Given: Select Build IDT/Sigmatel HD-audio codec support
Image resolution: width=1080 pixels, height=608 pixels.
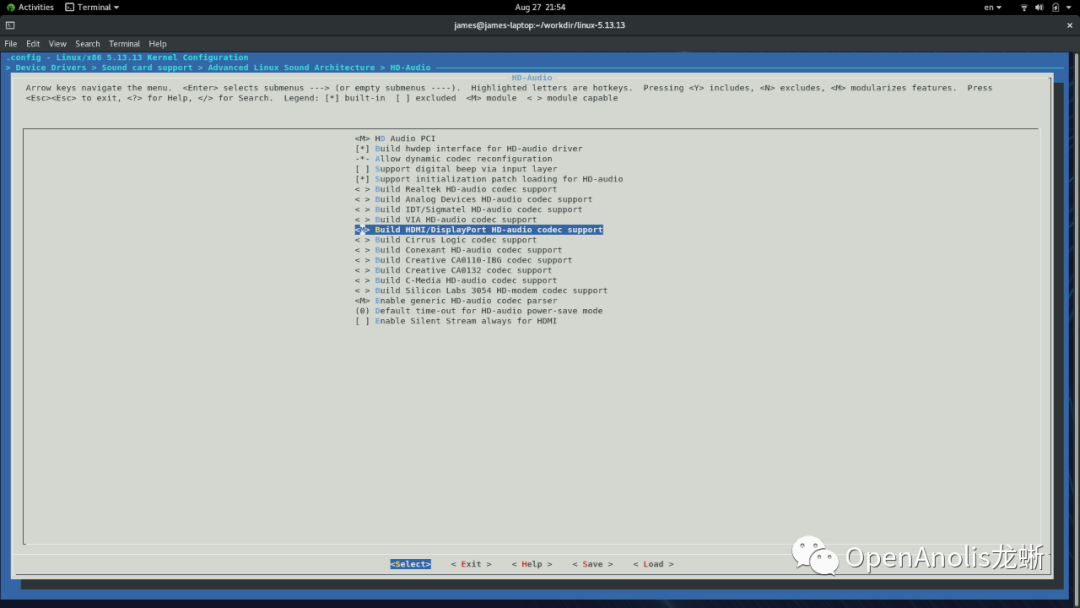Looking at the screenshot, I should pyautogui.click(x=468, y=209).
